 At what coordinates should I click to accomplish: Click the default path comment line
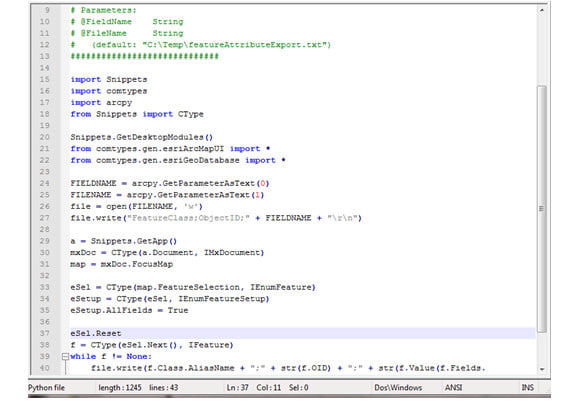pyautogui.click(x=201, y=45)
